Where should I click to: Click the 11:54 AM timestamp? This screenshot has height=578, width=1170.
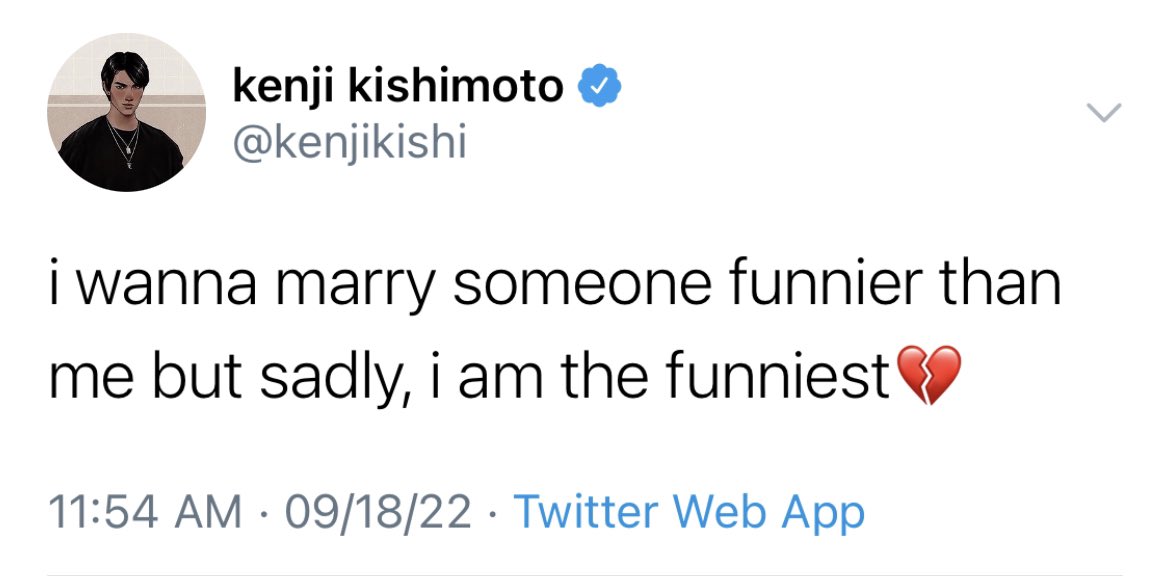pyautogui.click(x=146, y=513)
